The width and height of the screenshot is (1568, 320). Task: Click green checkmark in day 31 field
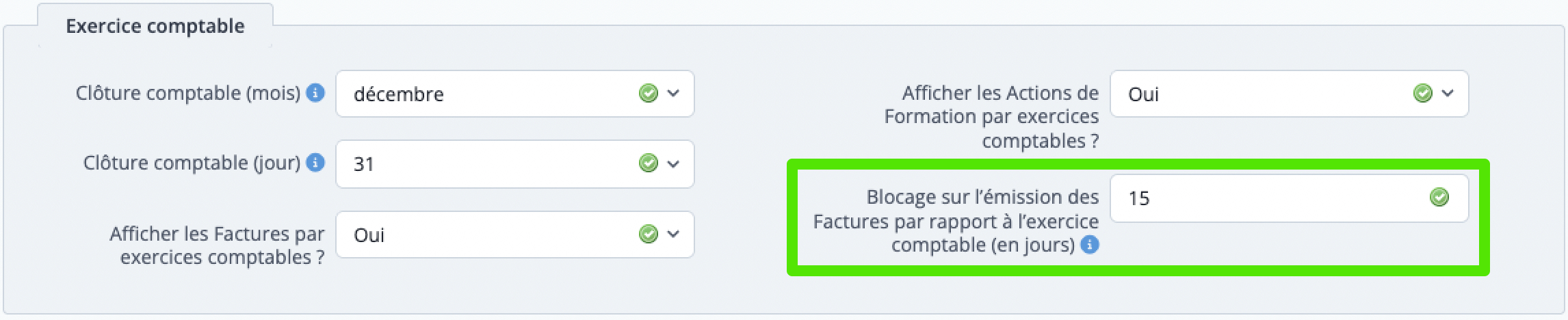[648, 163]
